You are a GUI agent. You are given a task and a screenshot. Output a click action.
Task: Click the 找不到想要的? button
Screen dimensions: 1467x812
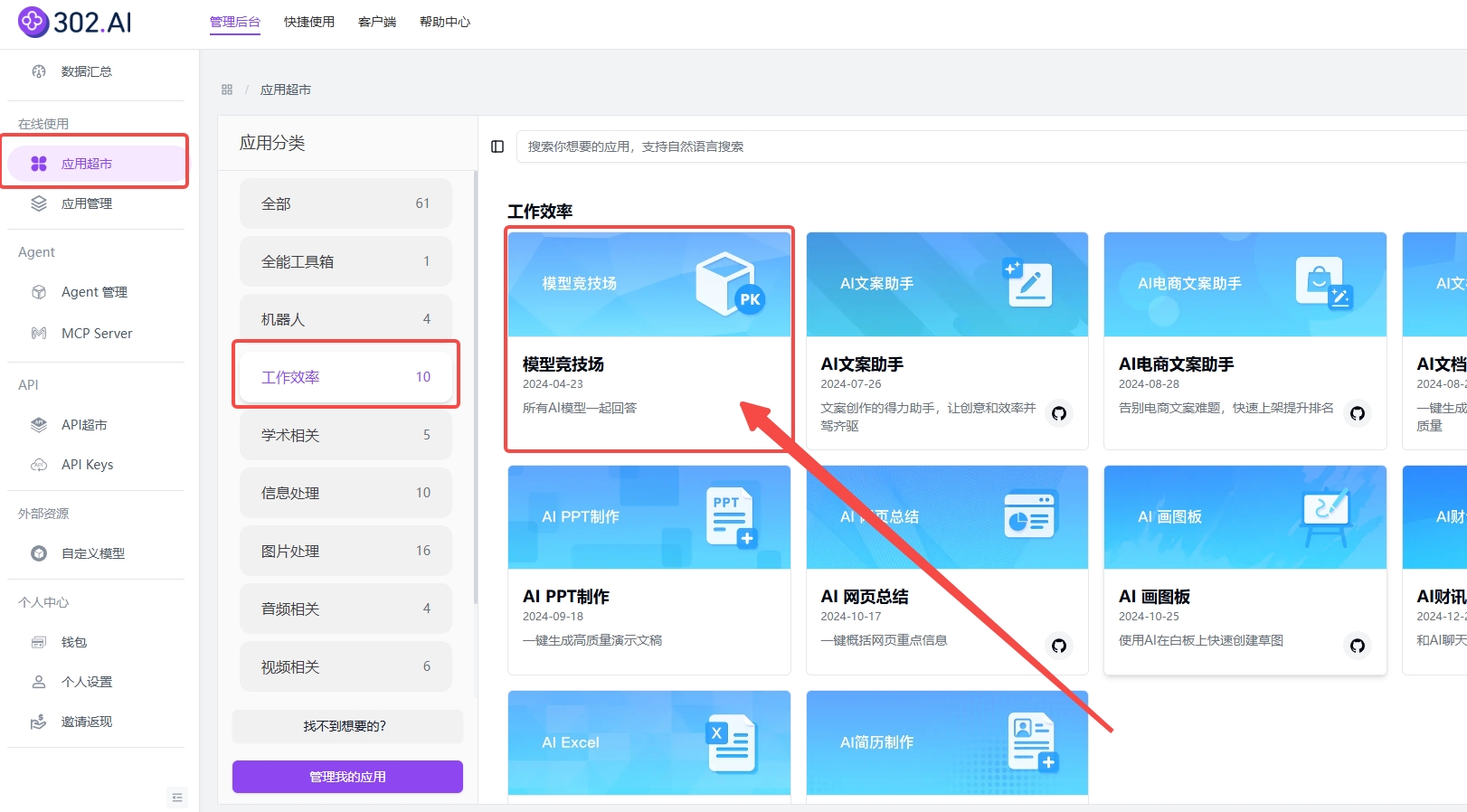(347, 726)
